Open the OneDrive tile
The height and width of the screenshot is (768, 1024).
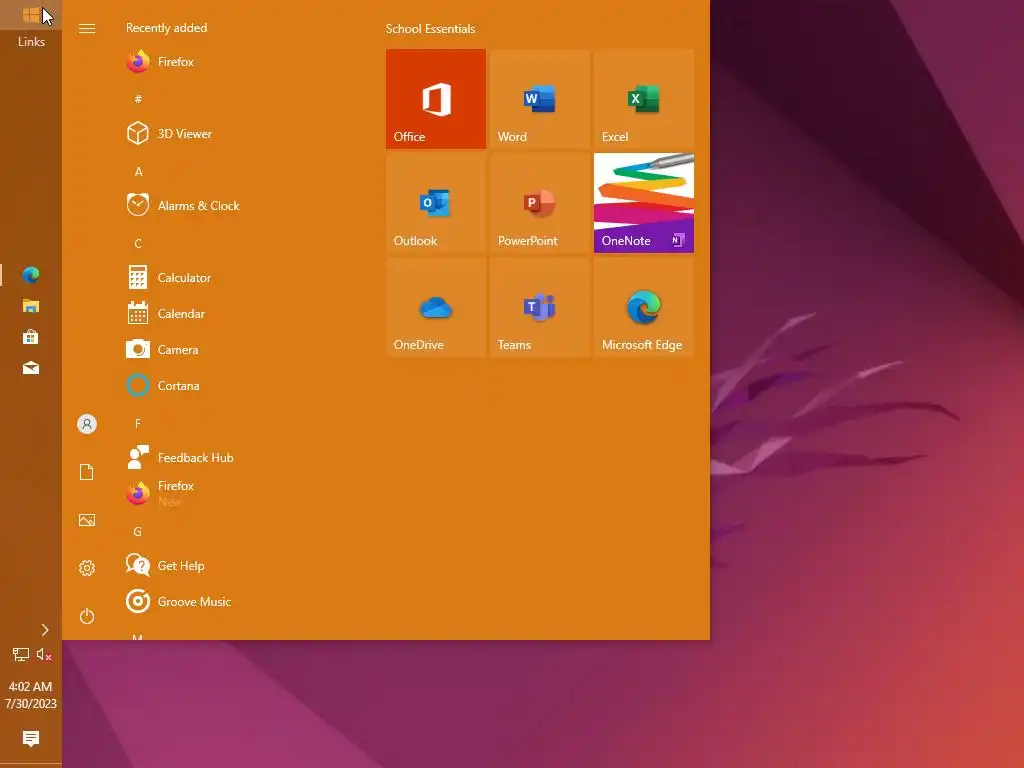tap(436, 306)
